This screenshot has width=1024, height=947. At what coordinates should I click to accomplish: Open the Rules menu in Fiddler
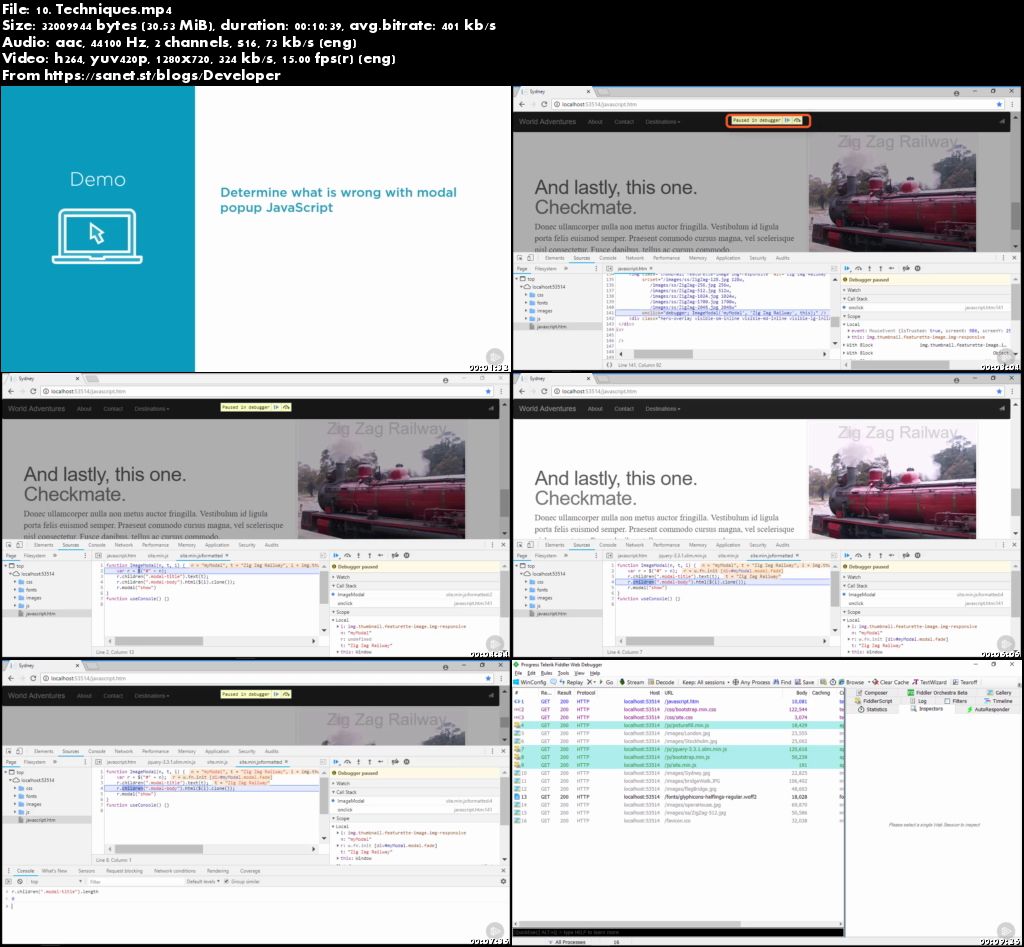[546, 673]
